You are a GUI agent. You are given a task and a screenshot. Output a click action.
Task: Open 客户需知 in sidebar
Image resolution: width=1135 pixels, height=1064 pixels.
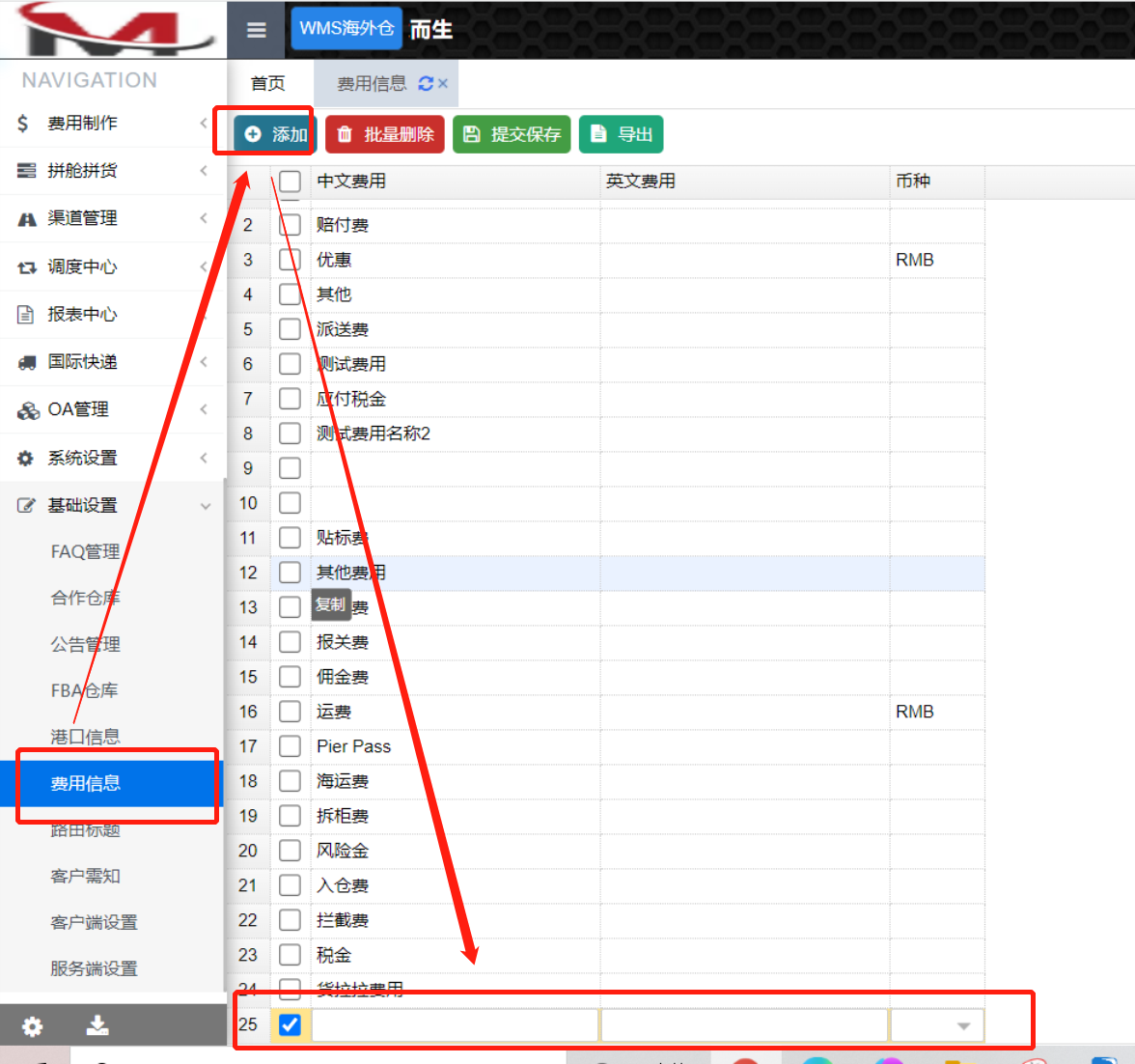click(x=85, y=877)
